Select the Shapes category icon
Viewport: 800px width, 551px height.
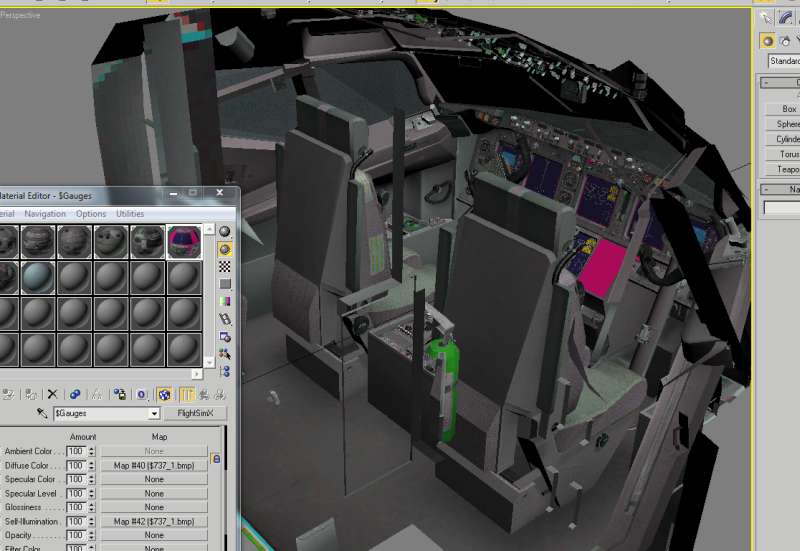785,41
